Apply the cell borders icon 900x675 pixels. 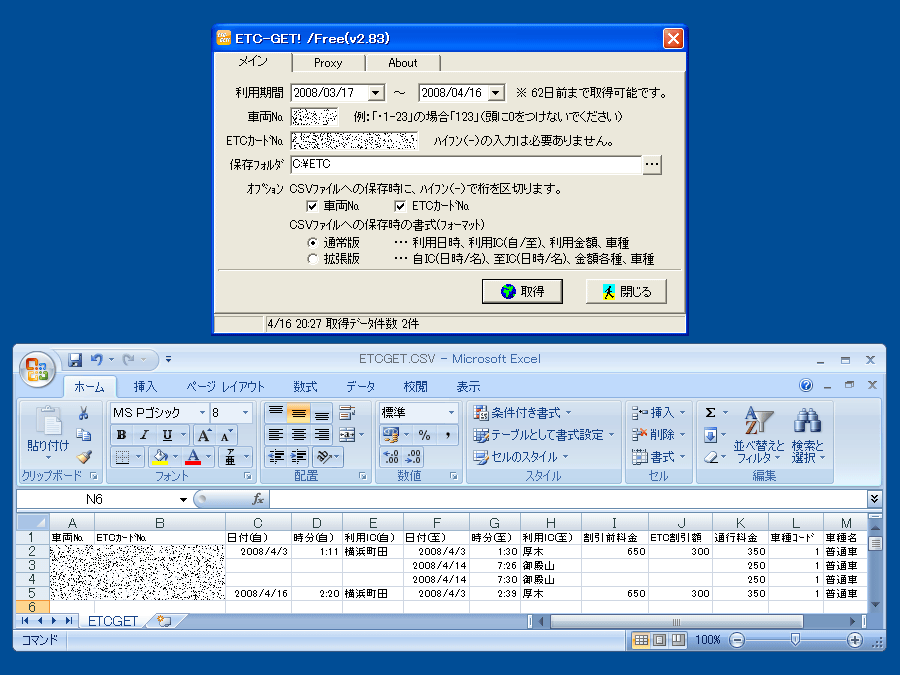pos(122,457)
